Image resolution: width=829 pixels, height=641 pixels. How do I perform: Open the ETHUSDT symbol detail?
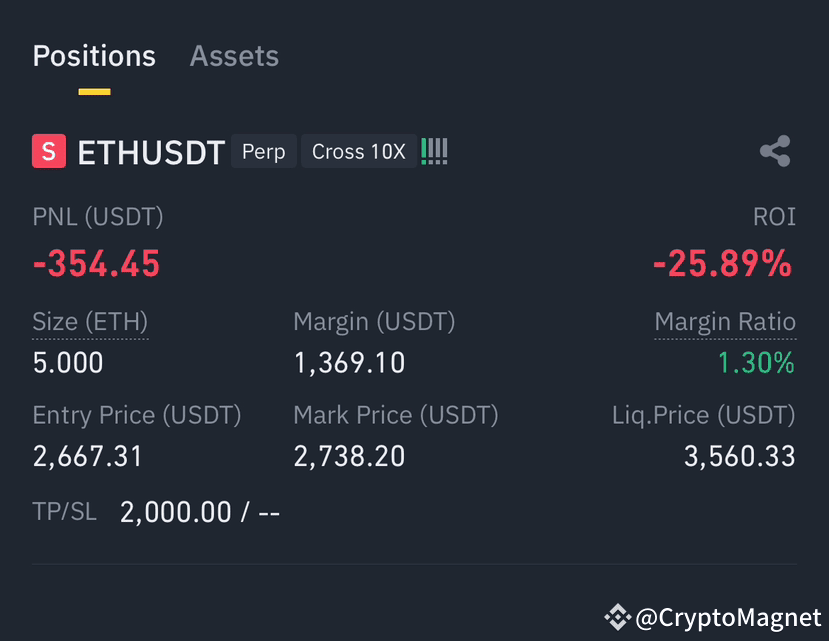(151, 152)
